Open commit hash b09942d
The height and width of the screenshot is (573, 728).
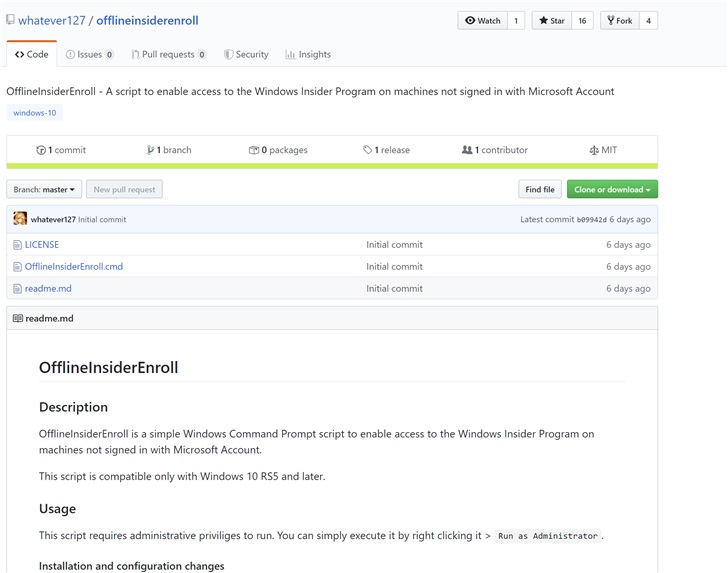tap(592, 220)
